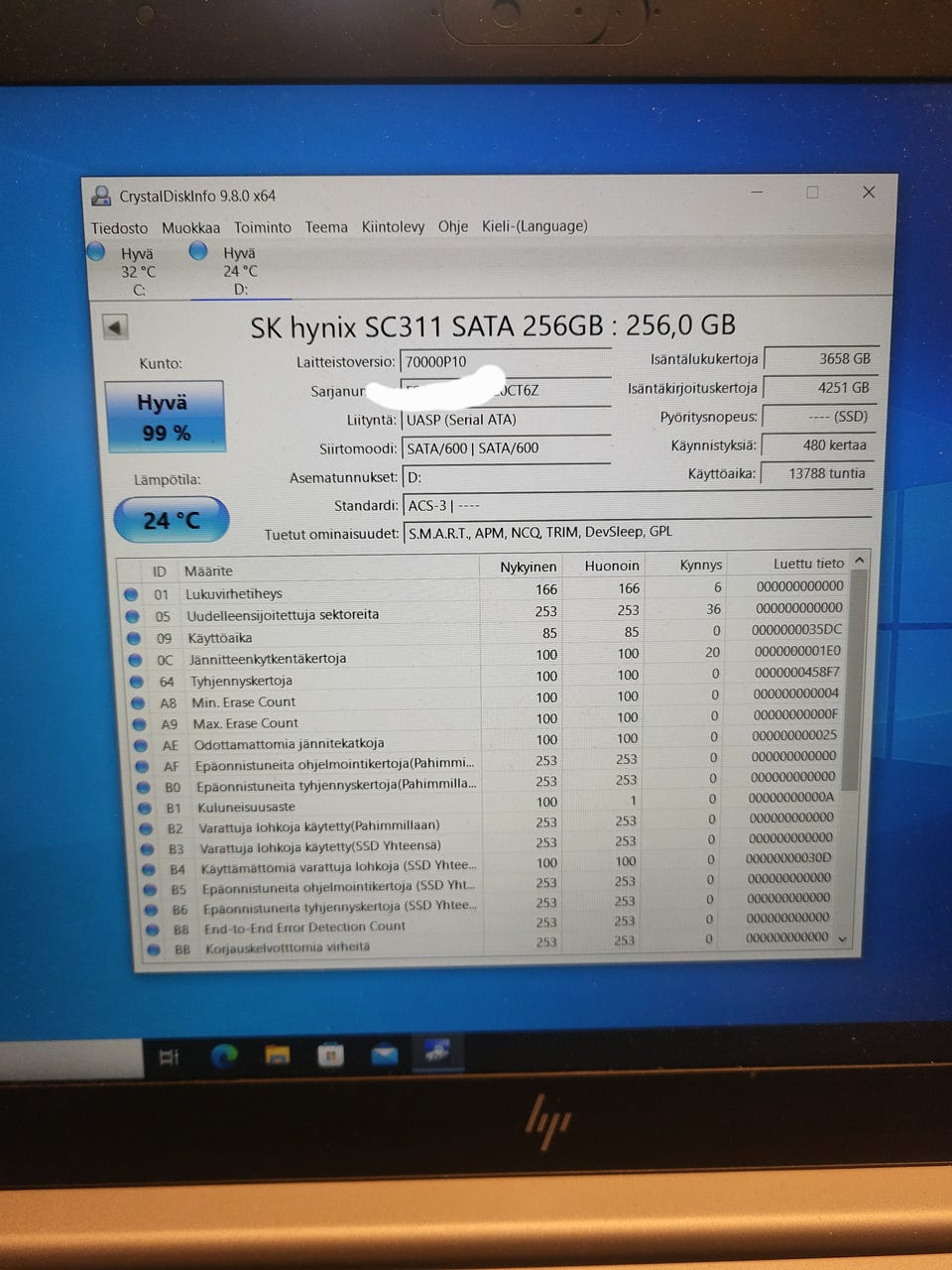Click status dot of End-to-End Error Detection row
The image size is (952, 1270).
(151, 930)
